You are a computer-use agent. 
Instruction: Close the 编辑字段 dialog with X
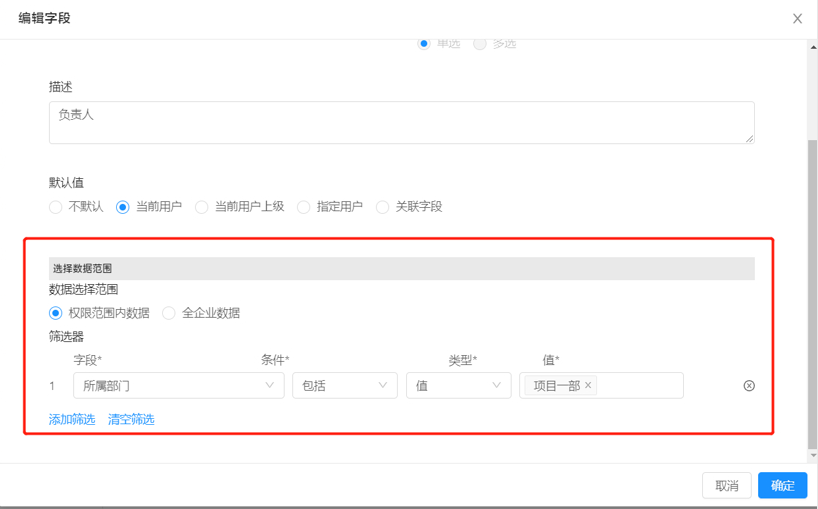(797, 18)
